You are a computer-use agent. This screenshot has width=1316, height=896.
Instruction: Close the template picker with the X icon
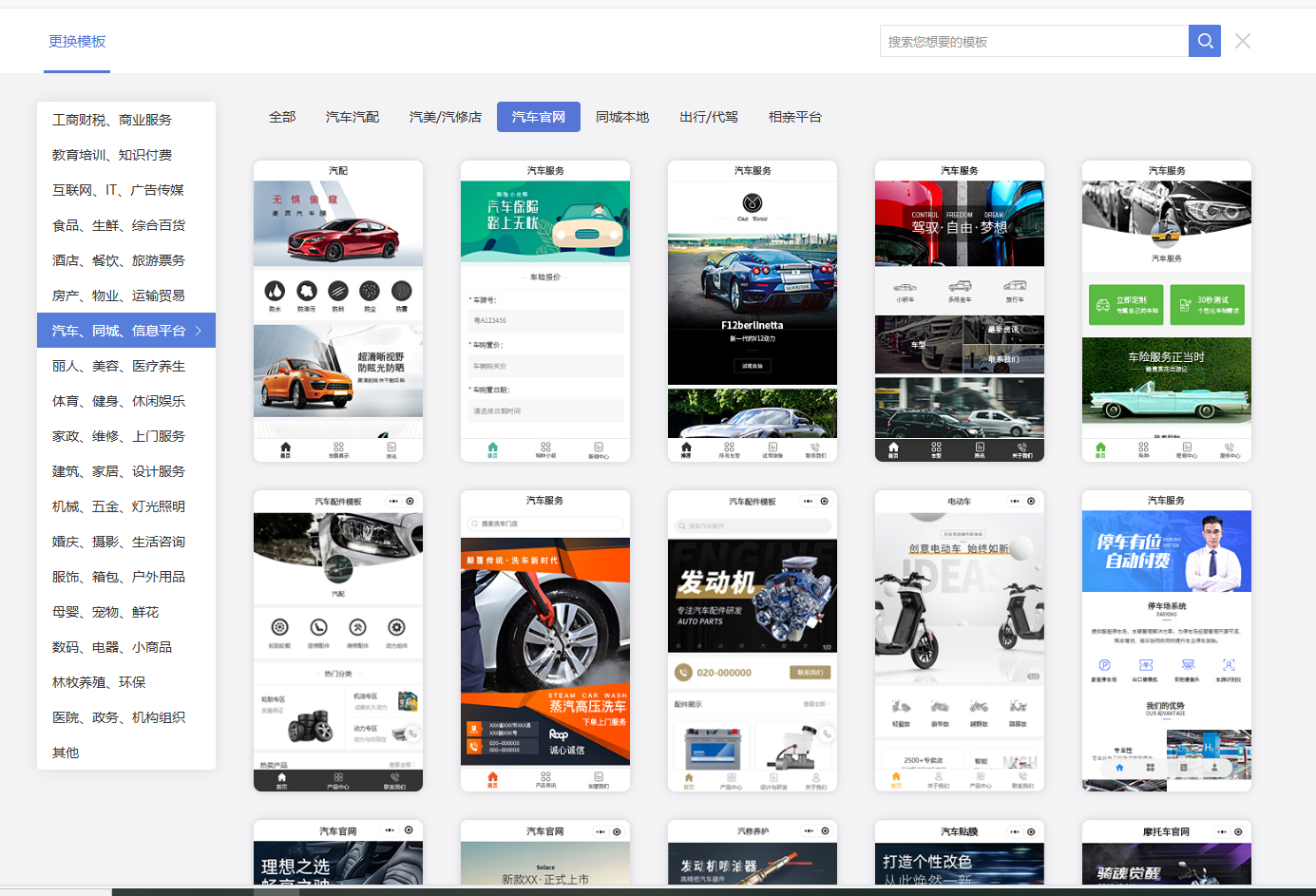(x=1243, y=41)
